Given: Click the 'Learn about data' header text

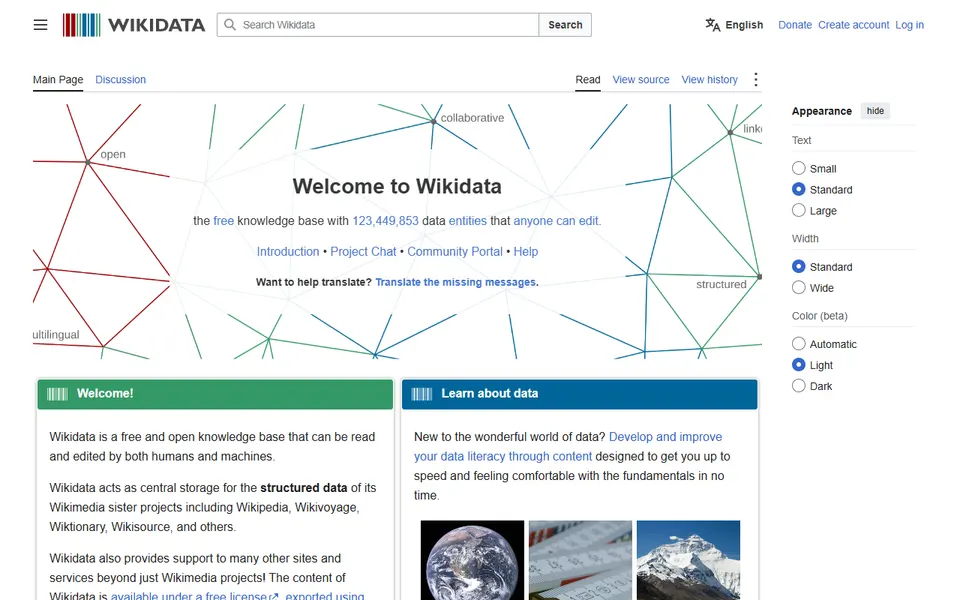Looking at the screenshot, I should 490,394.
